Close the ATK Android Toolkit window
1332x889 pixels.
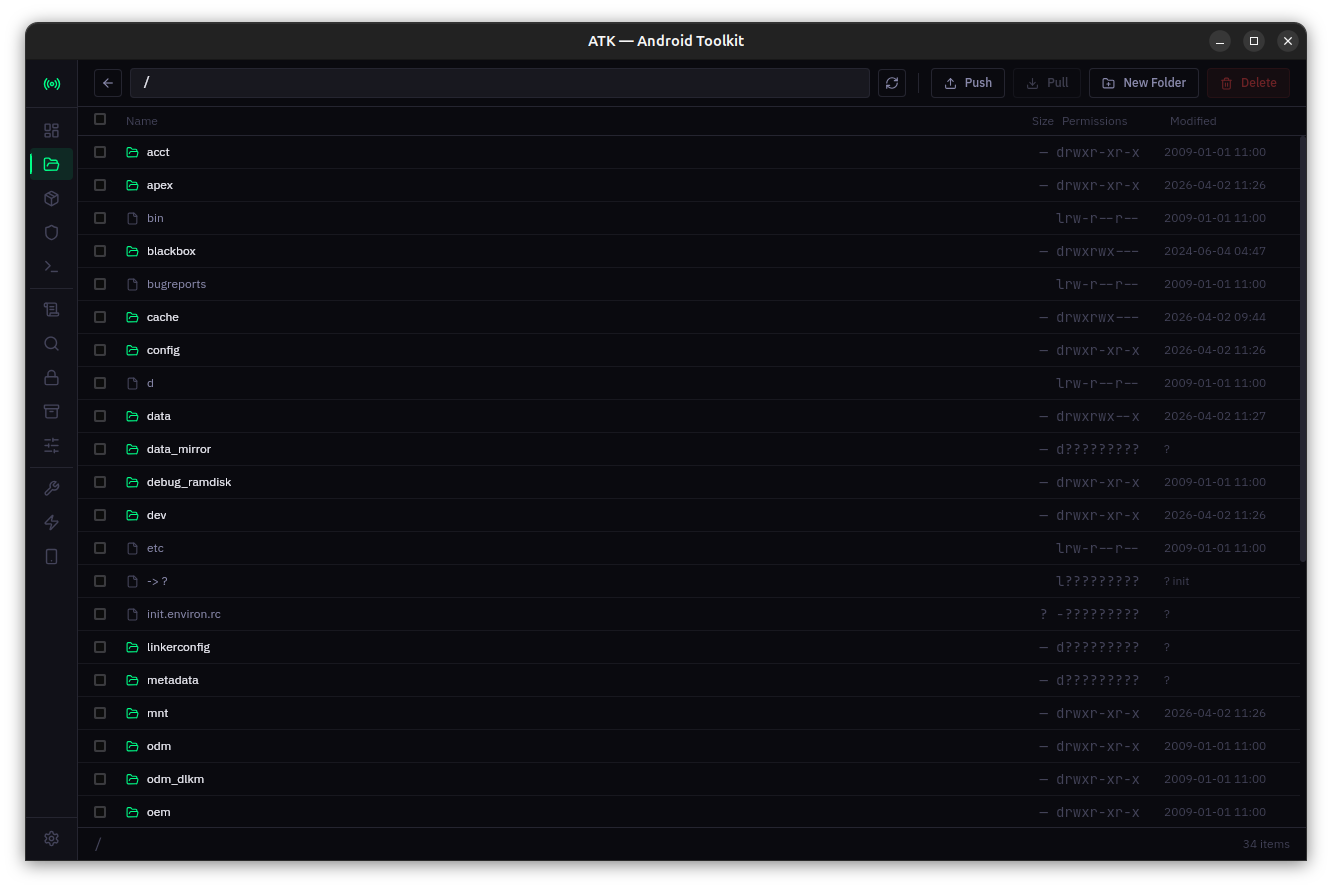click(x=1288, y=41)
